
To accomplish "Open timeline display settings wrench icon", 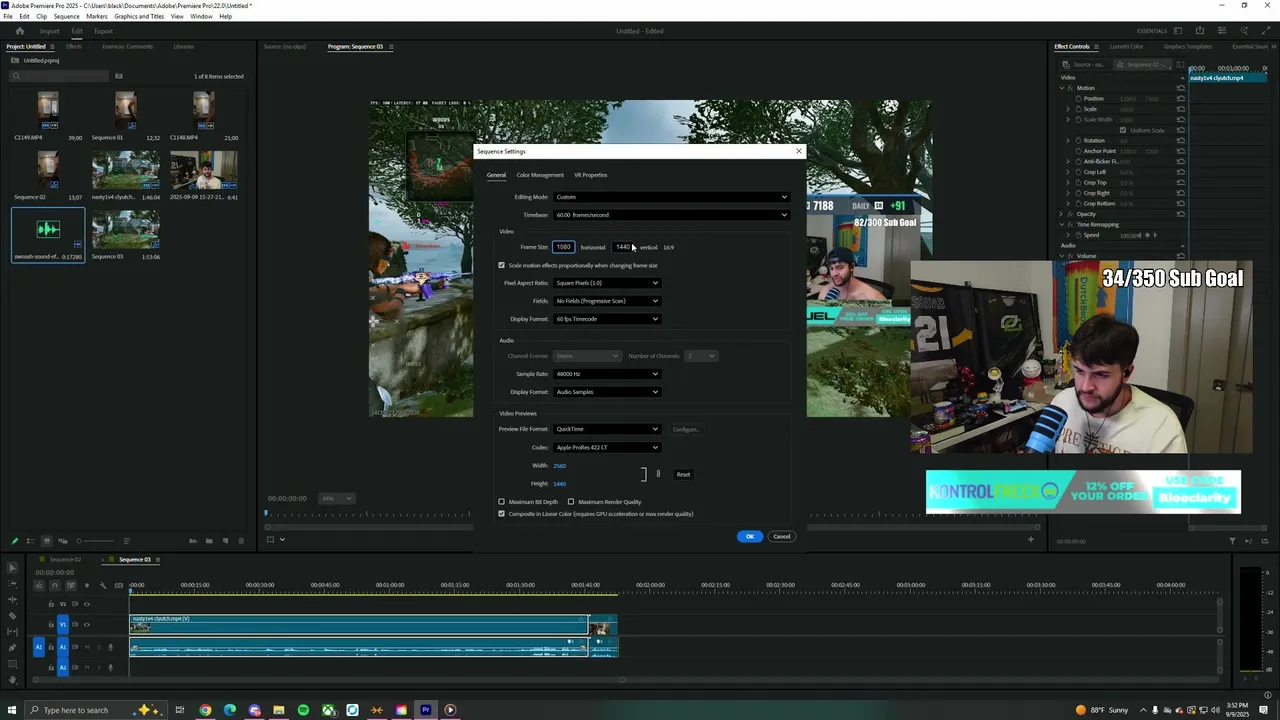I will pyautogui.click(x=103, y=585).
